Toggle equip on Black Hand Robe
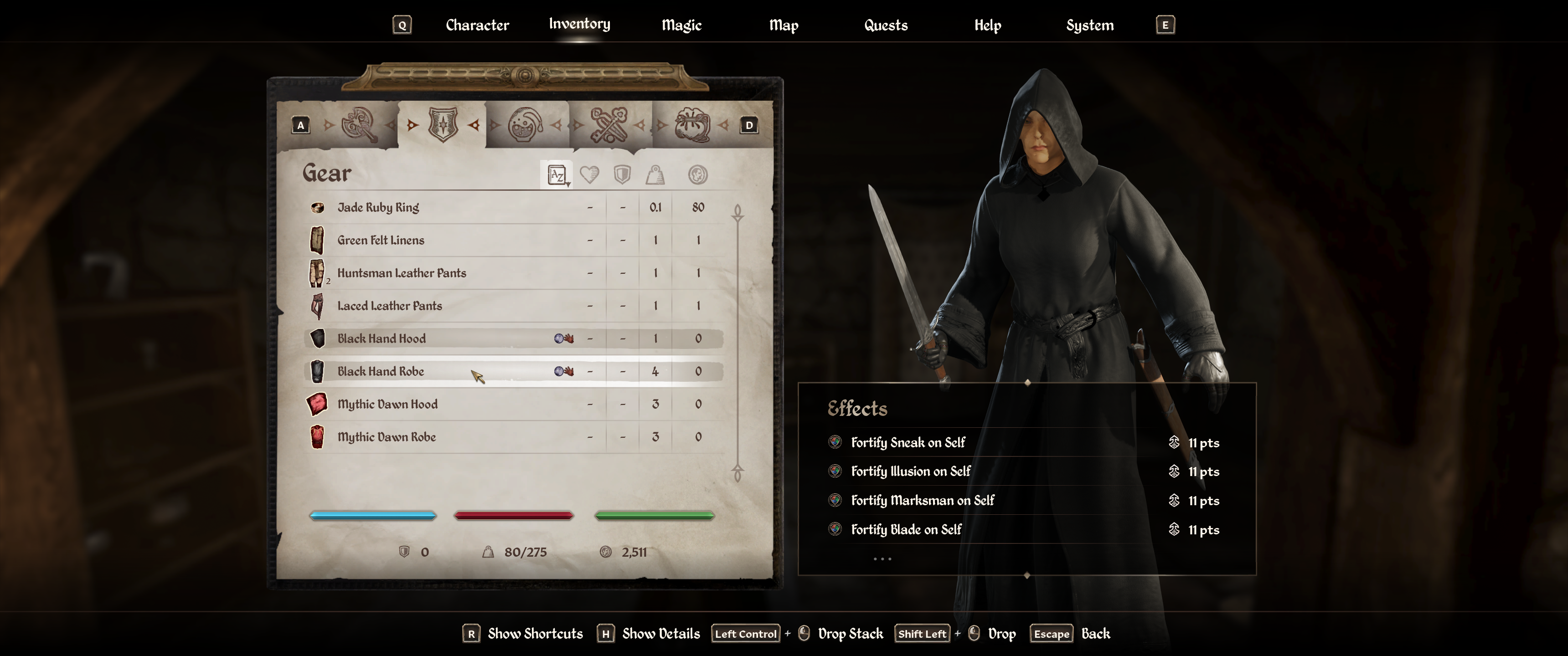 (513, 371)
